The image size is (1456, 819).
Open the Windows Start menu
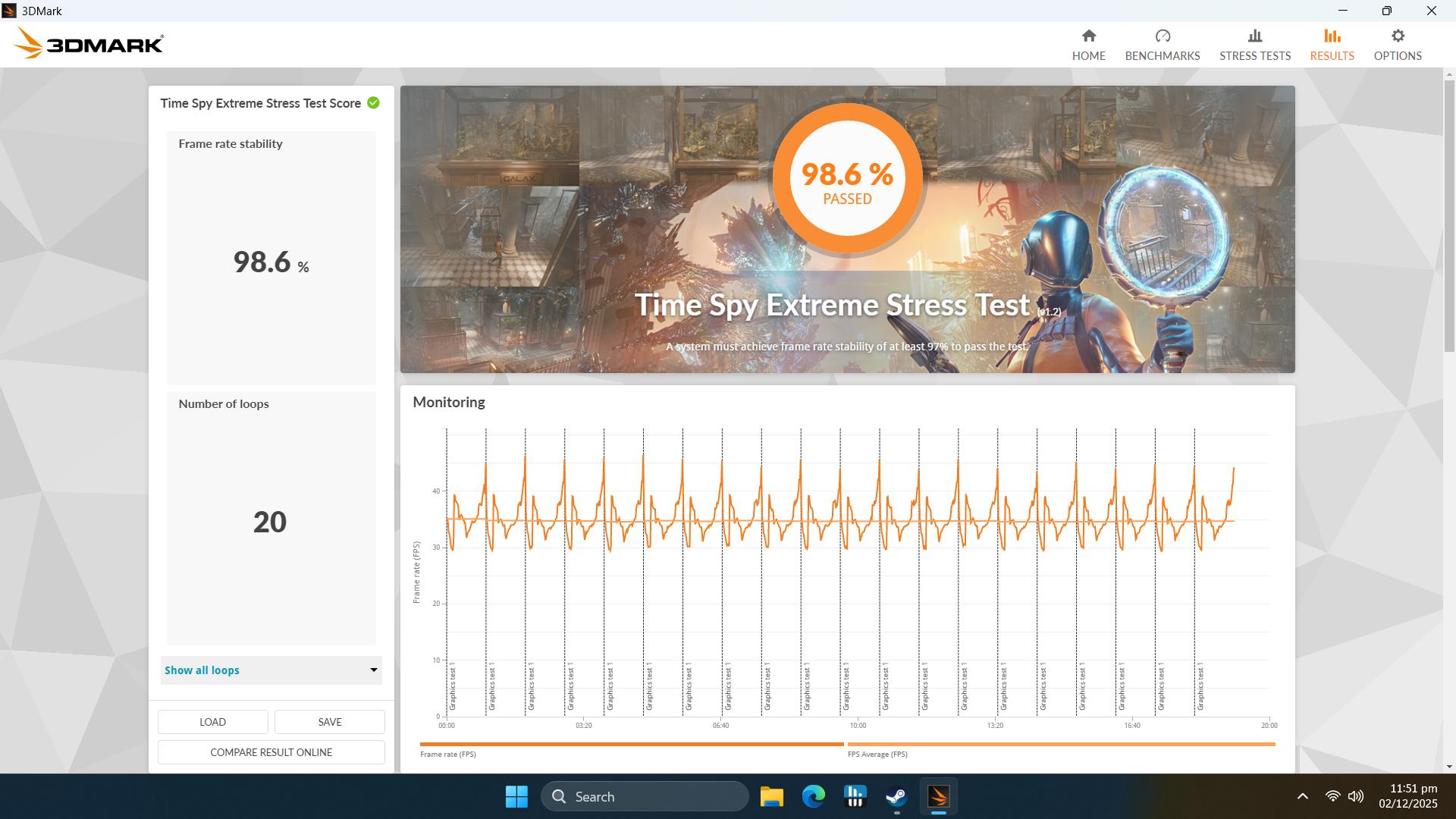(516, 796)
